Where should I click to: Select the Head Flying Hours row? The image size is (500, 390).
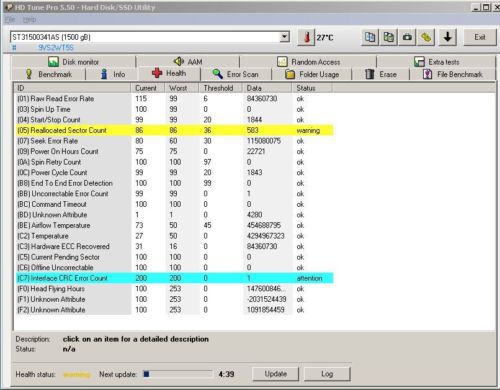pyautogui.click(x=175, y=289)
